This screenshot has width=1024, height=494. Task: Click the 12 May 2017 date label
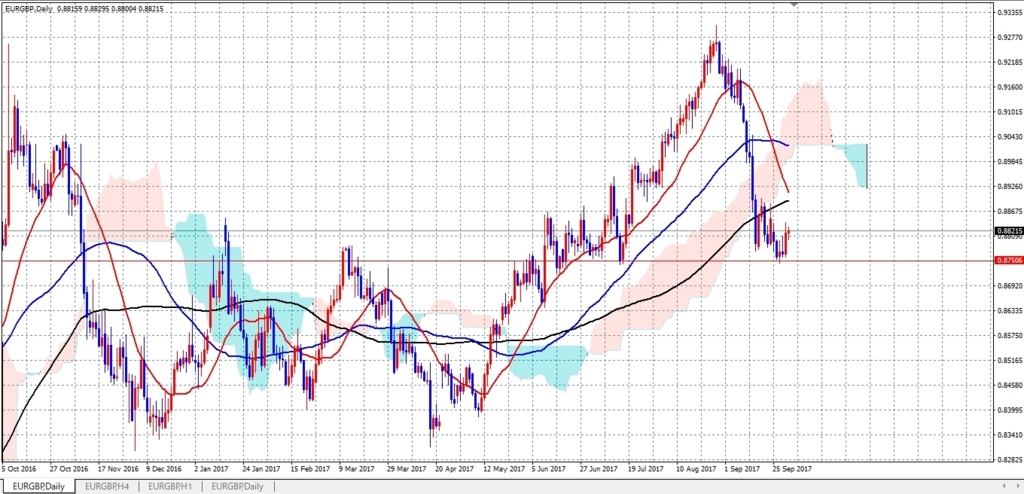click(503, 469)
